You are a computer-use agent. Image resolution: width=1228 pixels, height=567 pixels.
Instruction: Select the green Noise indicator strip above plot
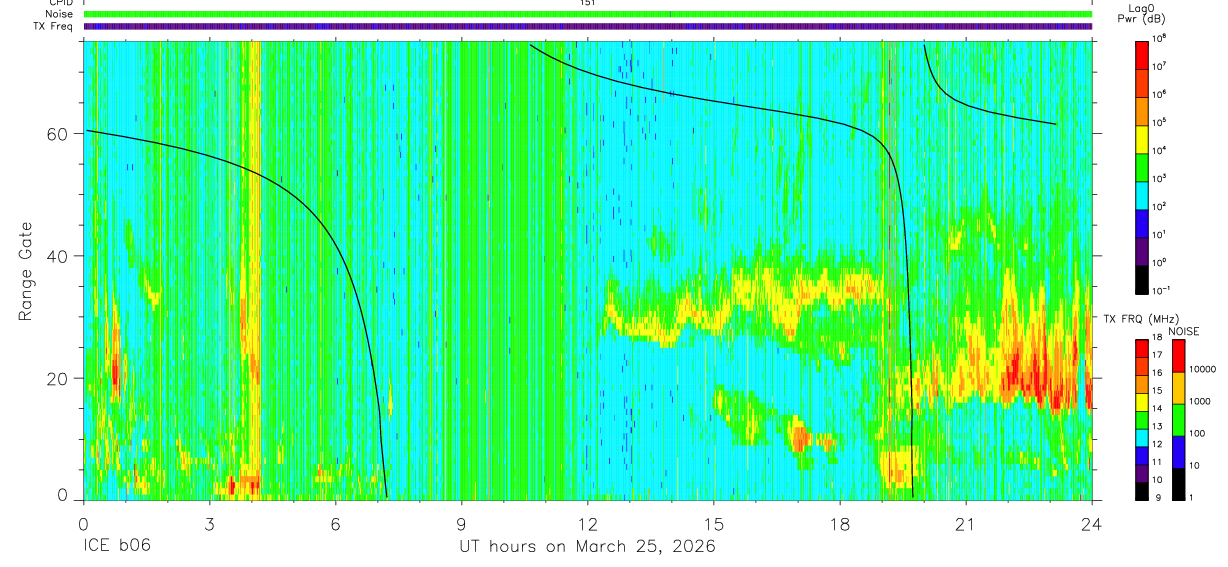pos(587,14)
